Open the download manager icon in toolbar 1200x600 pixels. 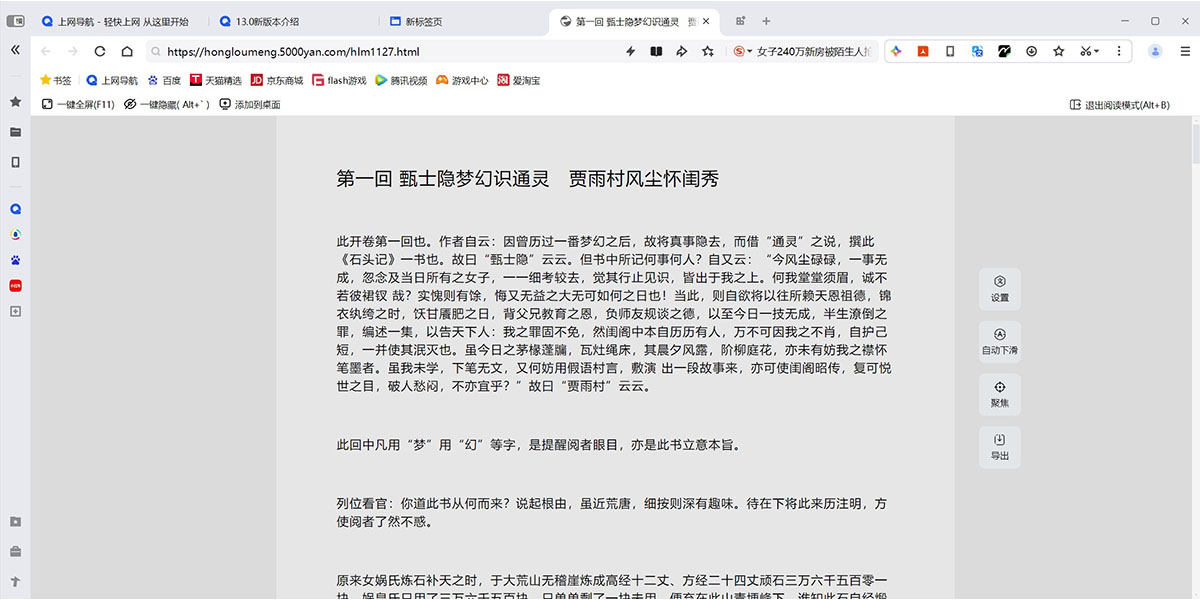[1031, 50]
